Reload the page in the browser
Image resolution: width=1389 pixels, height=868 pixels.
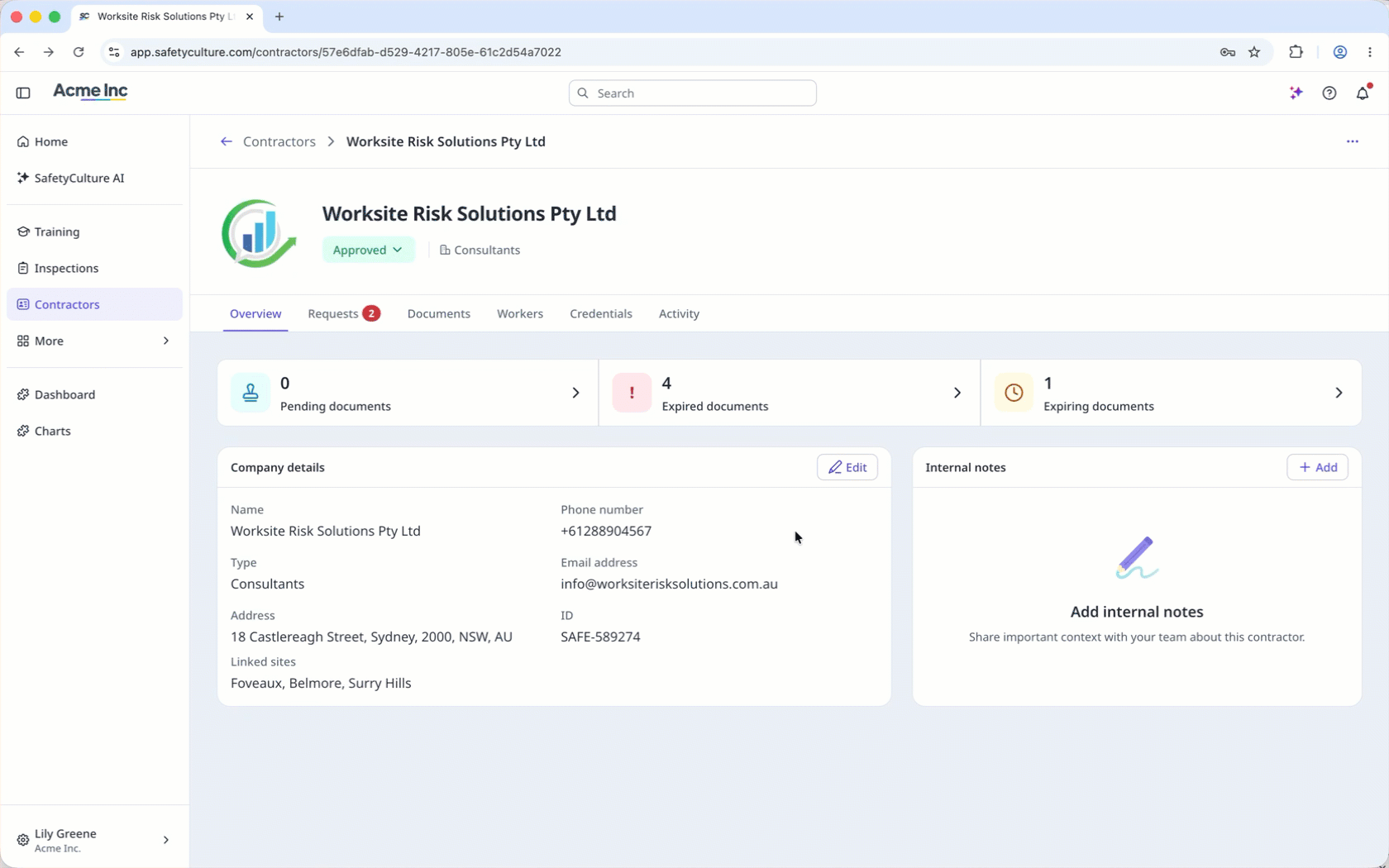click(x=79, y=52)
